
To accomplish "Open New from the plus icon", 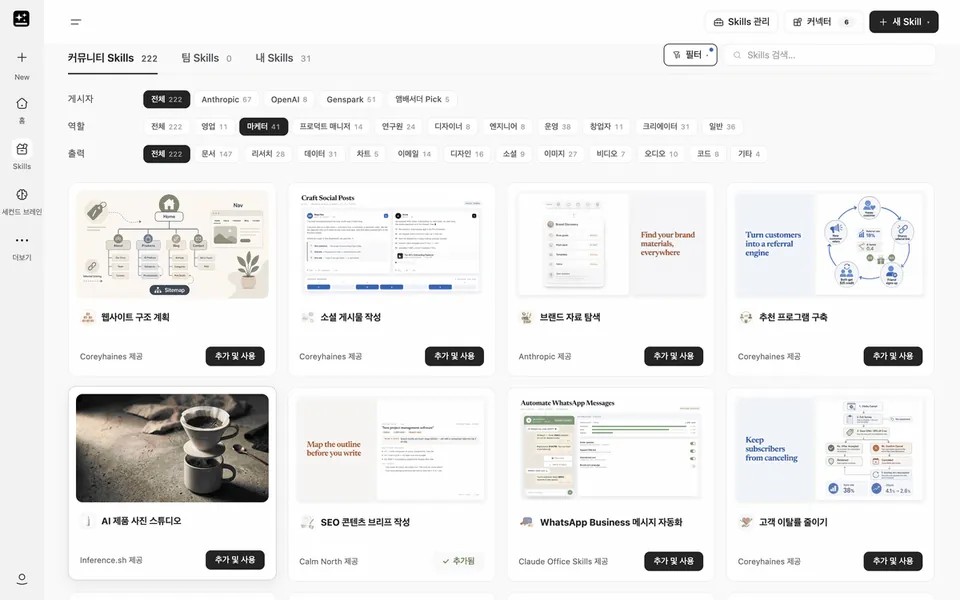I will pyautogui.click(x=21, y=58).
